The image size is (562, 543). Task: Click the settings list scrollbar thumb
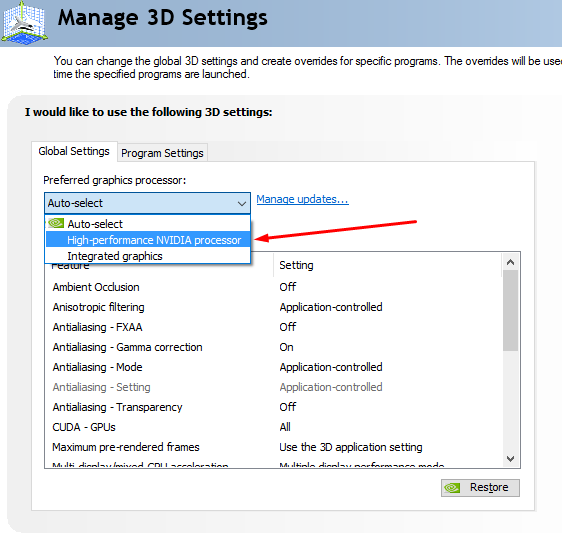[510, 311]
